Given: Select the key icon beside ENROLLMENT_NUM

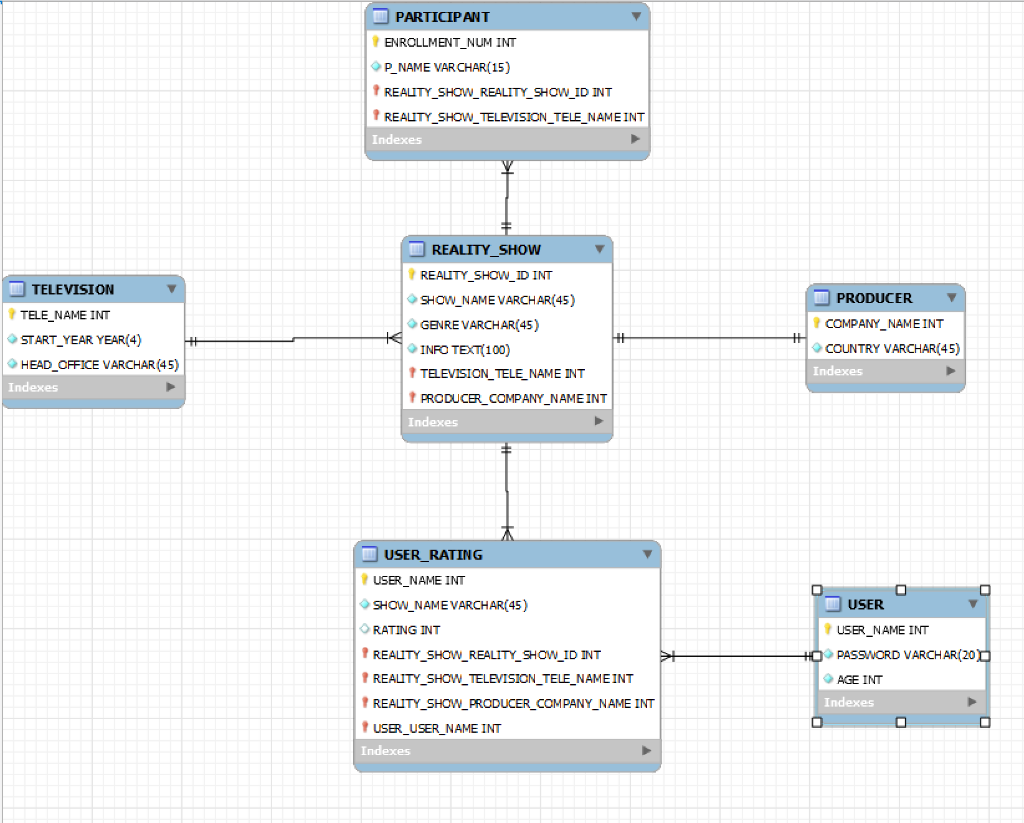Looking at the screenshot, I should 374,42.
